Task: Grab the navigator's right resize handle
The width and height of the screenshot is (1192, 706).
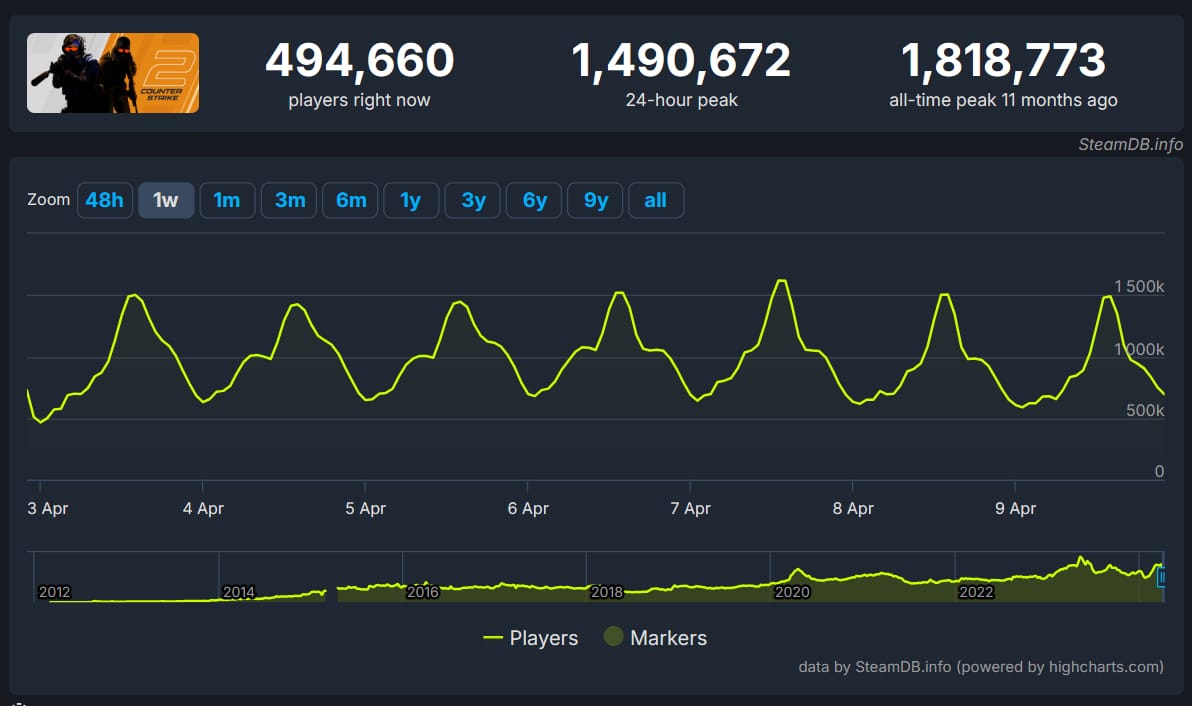Action: point(1163,577)
